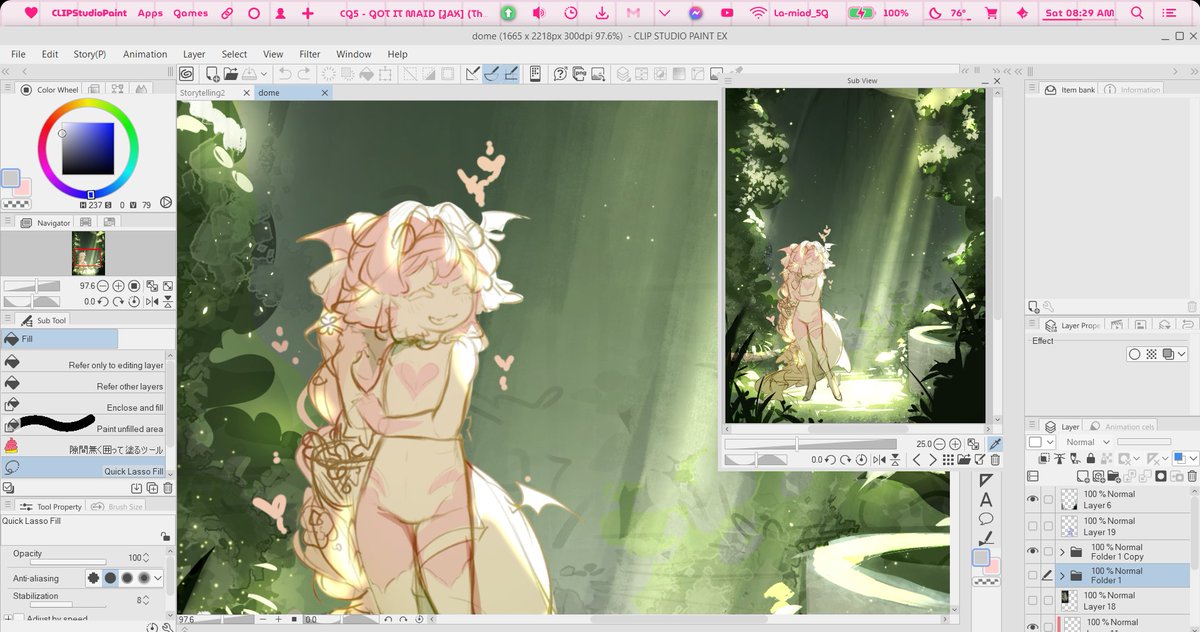This screenshot has width=1200, height=632.
Task: Adjust Opacity slider in Tool Property
Action: pos(67,561)
